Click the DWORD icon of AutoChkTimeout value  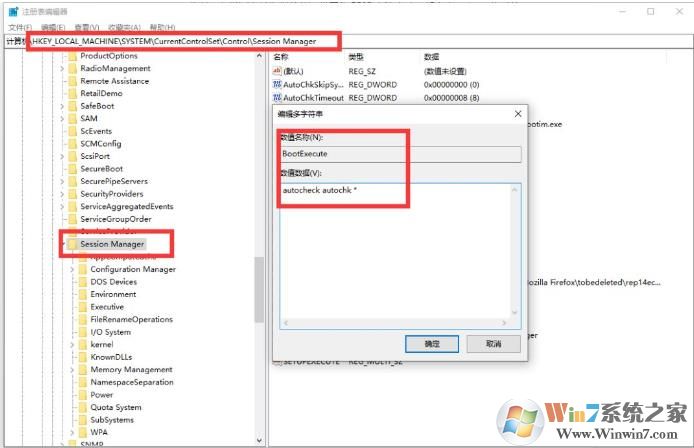[277, 97]
